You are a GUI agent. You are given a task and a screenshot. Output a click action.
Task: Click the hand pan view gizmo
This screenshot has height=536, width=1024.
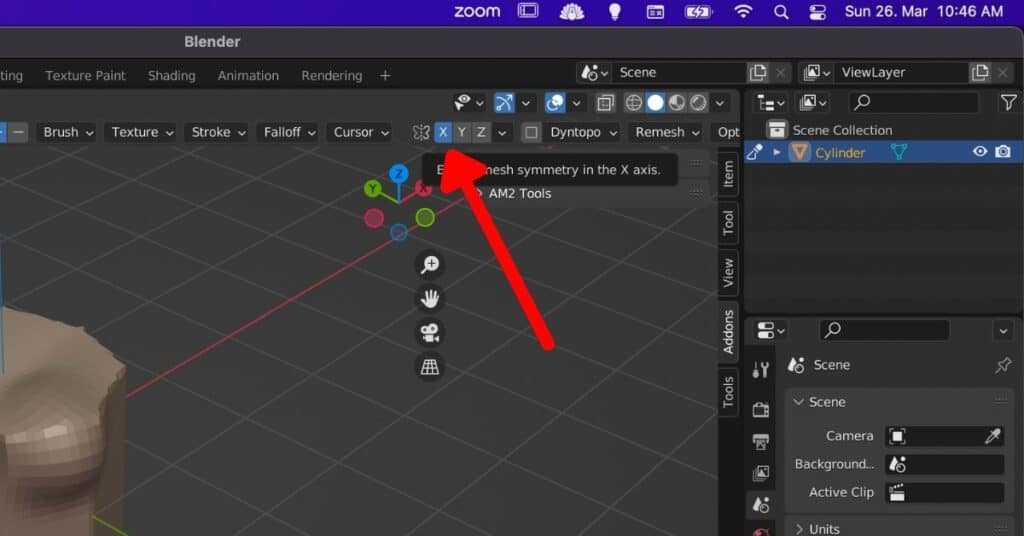tap(430, 298)
